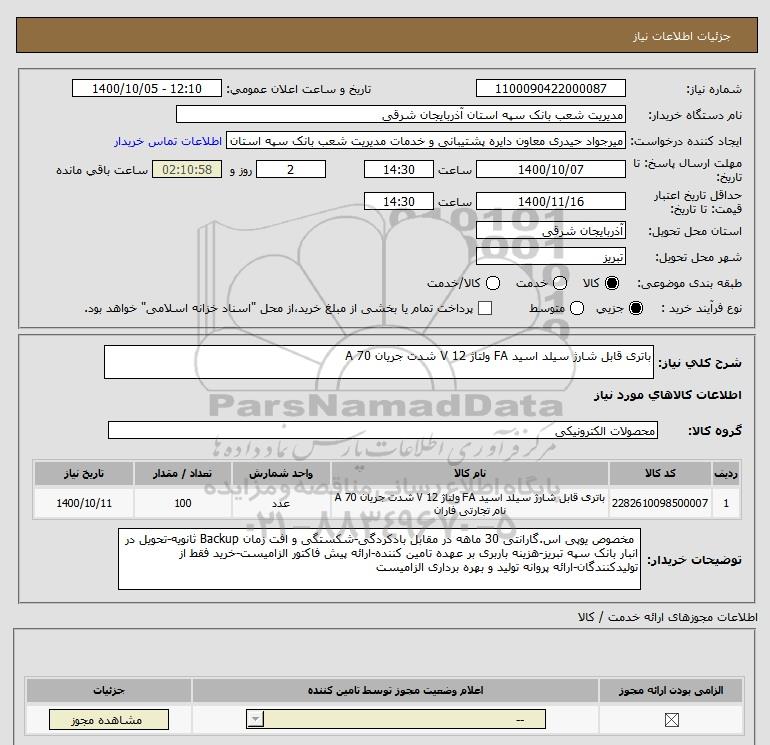The image size is (770, 745).
Task: Click the goods group field محصولات الکترونیکی
Action: click(383, 430)
